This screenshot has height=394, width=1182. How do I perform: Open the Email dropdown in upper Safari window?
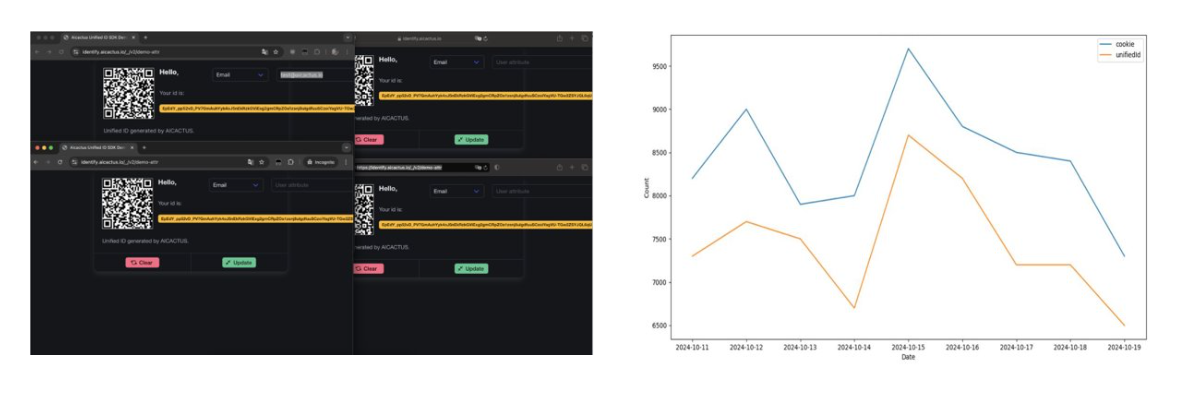[457, 63]
